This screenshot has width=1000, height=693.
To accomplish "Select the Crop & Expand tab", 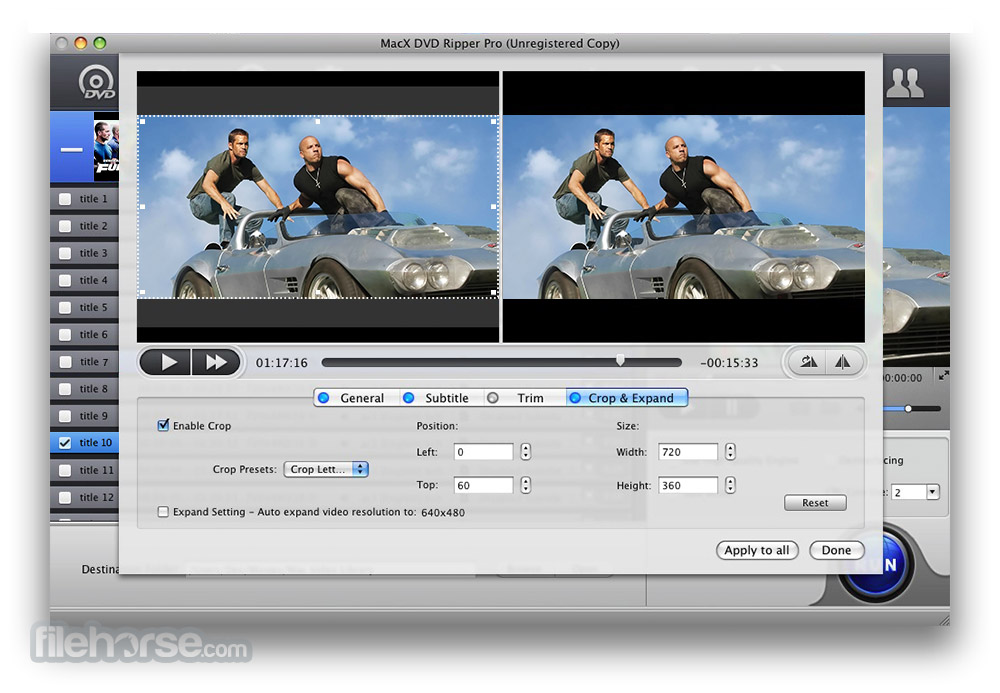I will click(x=627, y=398).
